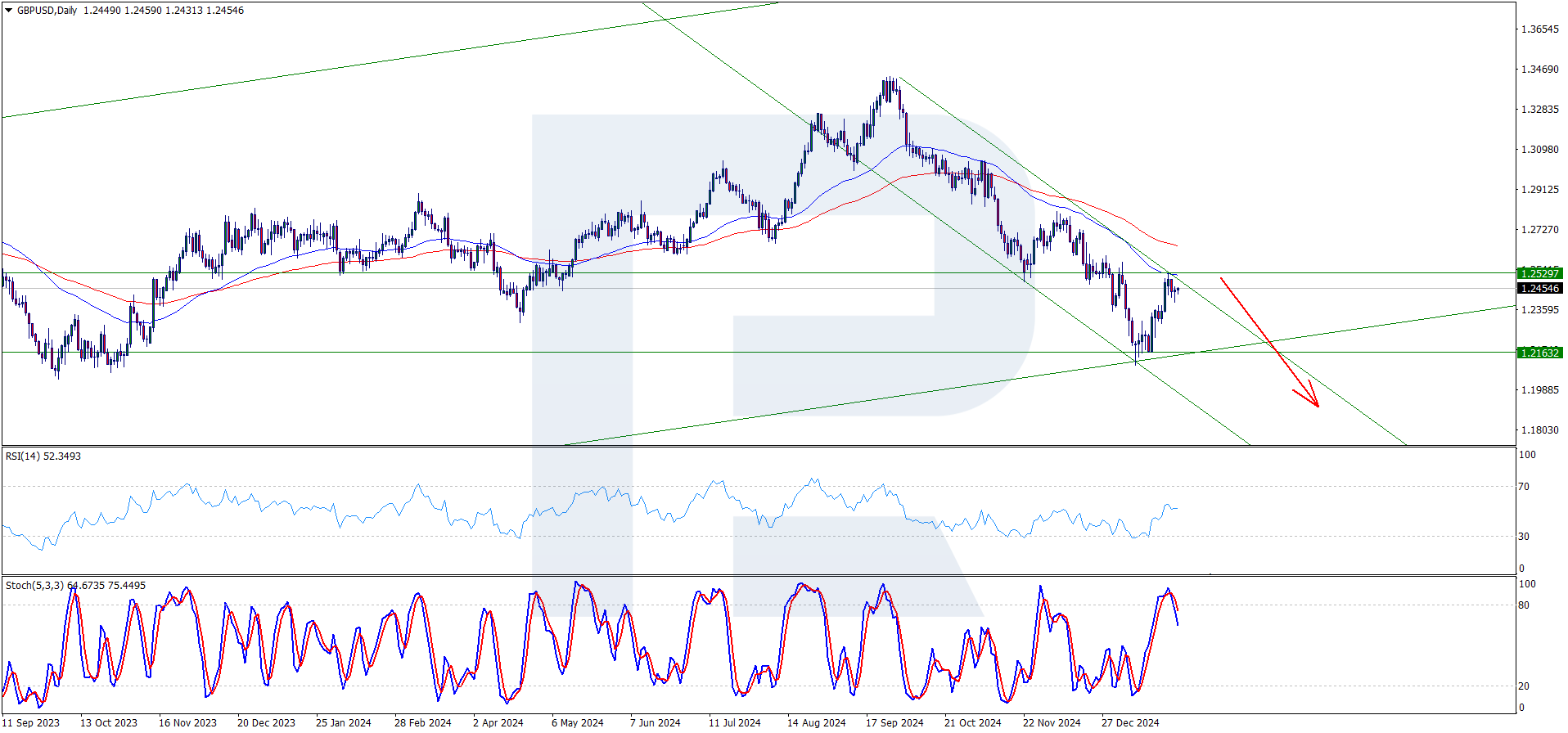This screenshot has width=1568, height=733.
Task: Click the 7 Jun 2024 date label
Action: (x=655, y=723)
